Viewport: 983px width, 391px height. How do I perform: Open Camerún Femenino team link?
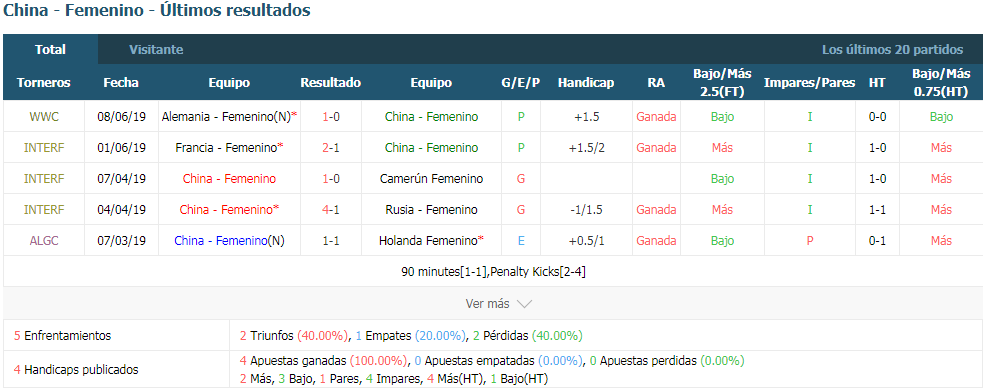(x=431, y=179)
